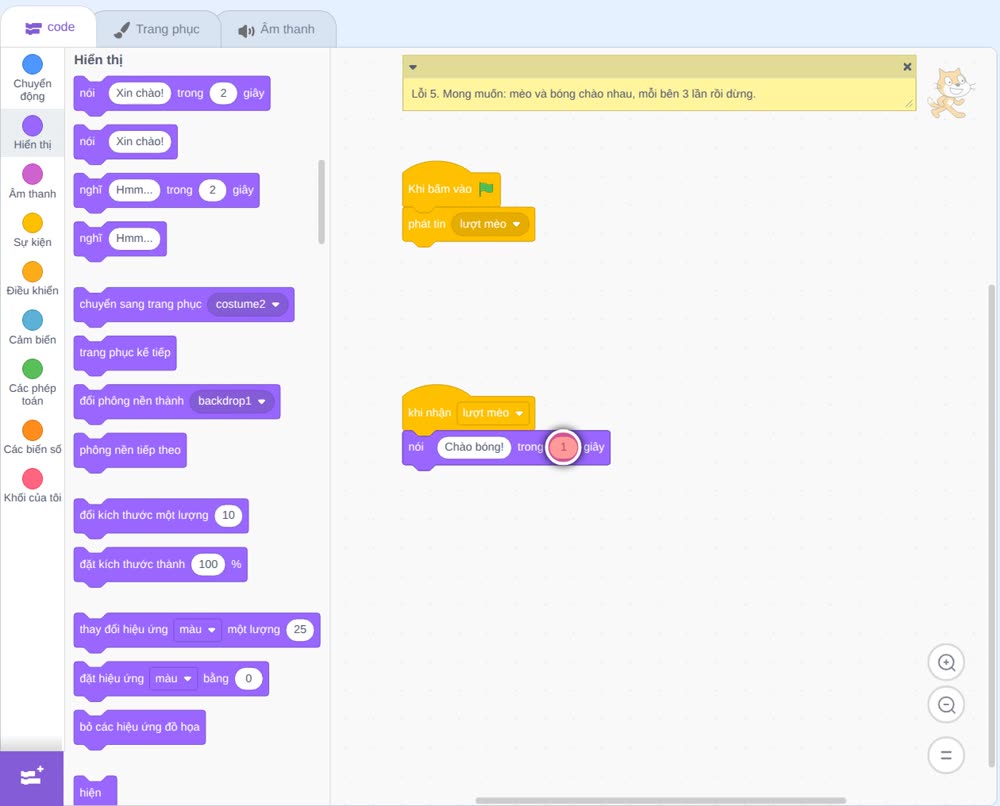Open the Điều khiển block category
The width and height of the screenshot is (1000, 806).
(x=33, y=279)
